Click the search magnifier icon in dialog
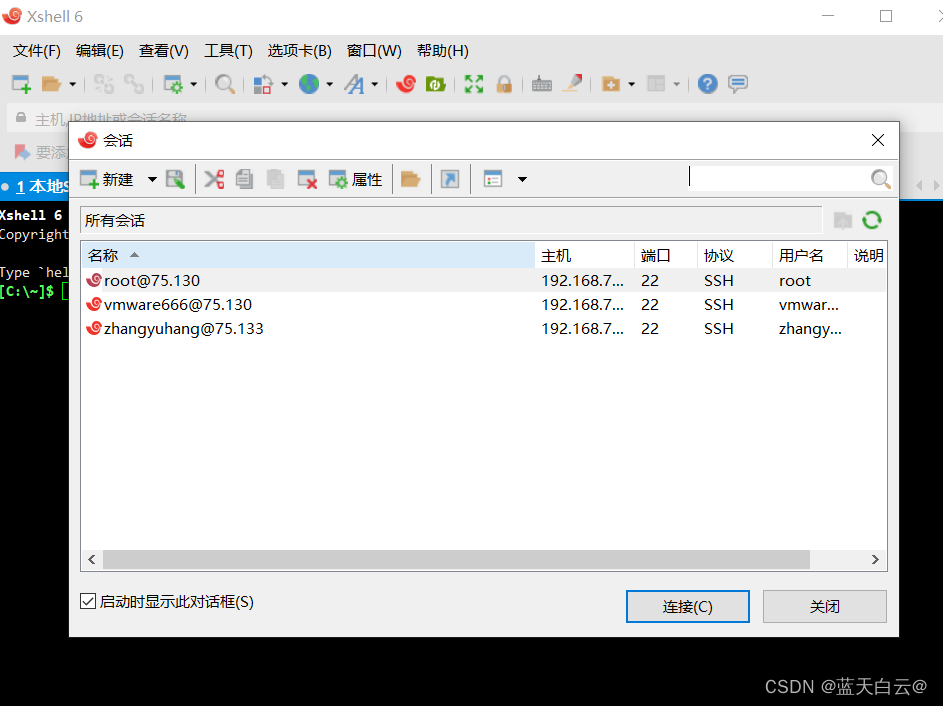 click(880, 179)
